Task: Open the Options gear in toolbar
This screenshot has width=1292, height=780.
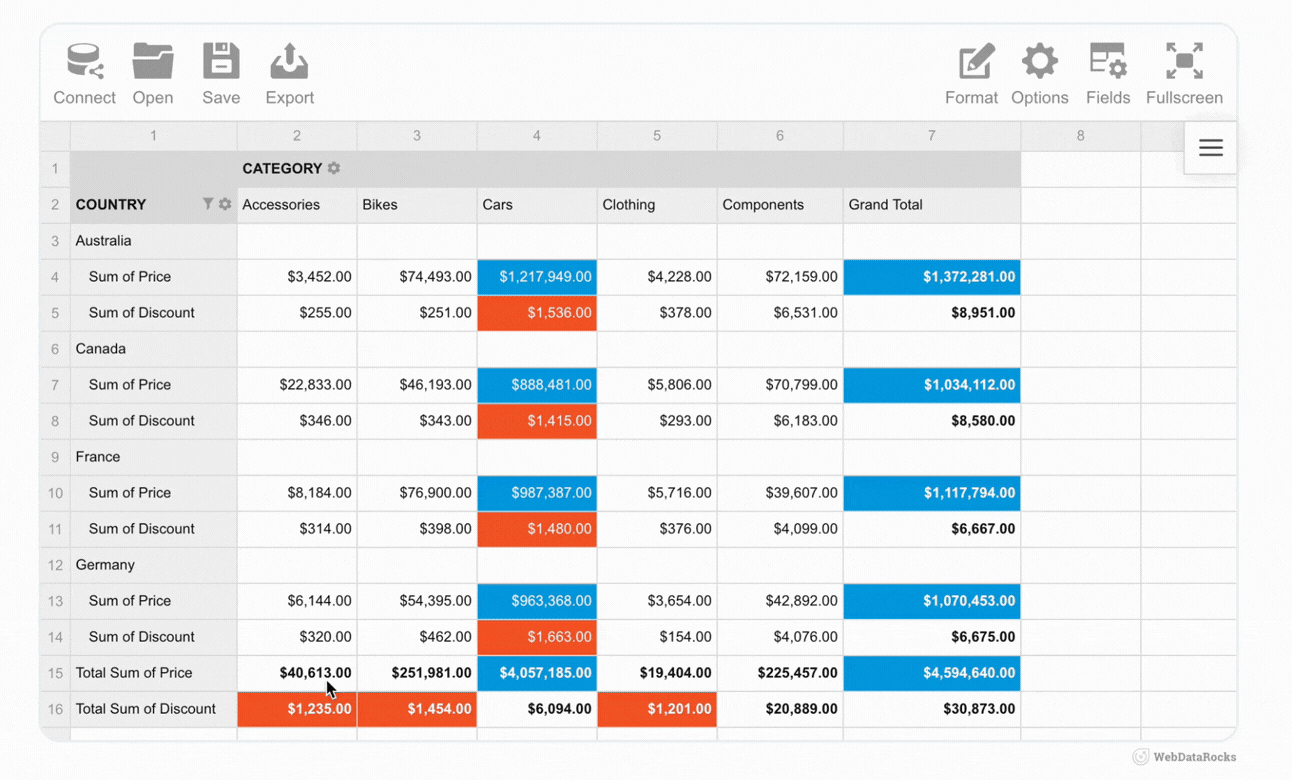Action: tap(1039, 62)
